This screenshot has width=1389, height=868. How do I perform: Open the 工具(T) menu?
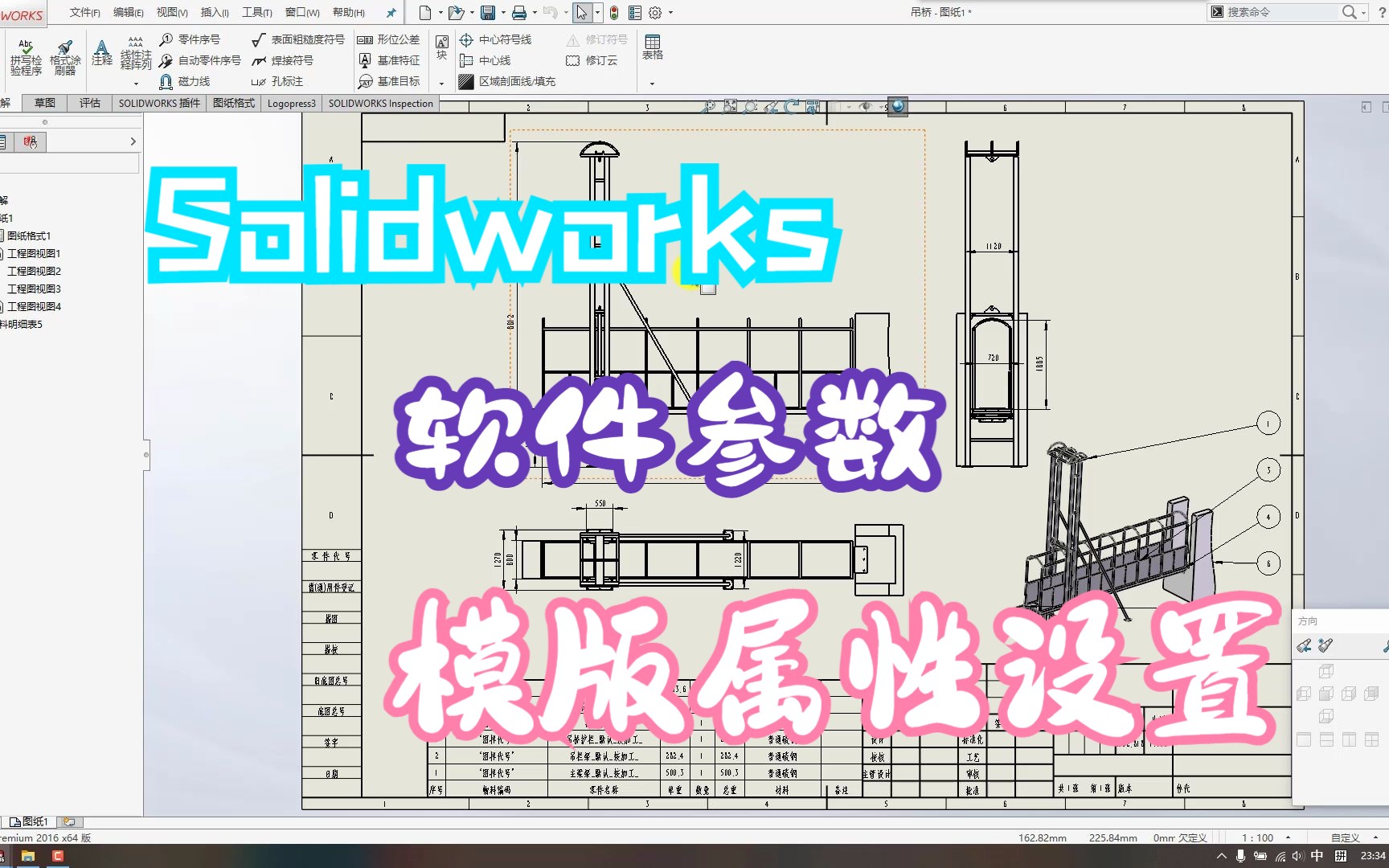(x=257, y=12)
